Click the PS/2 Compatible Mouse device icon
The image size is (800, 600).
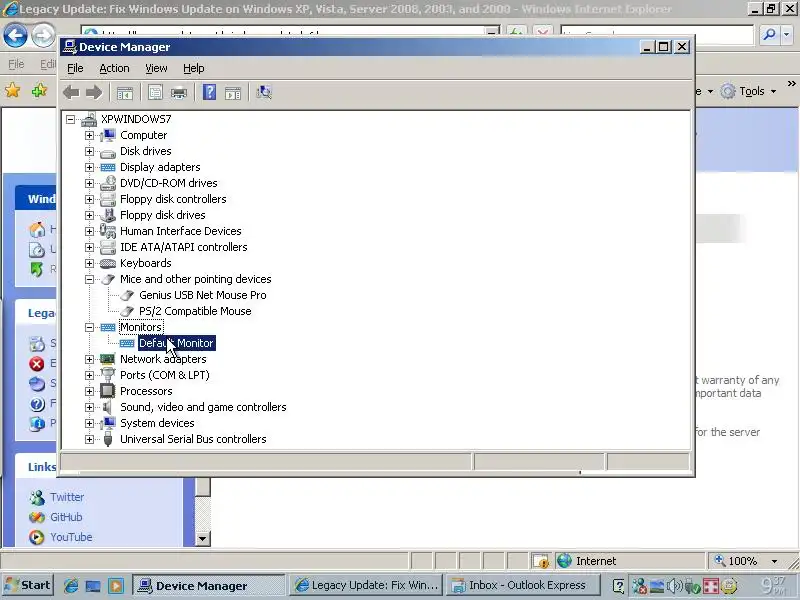tap(127, 311)
